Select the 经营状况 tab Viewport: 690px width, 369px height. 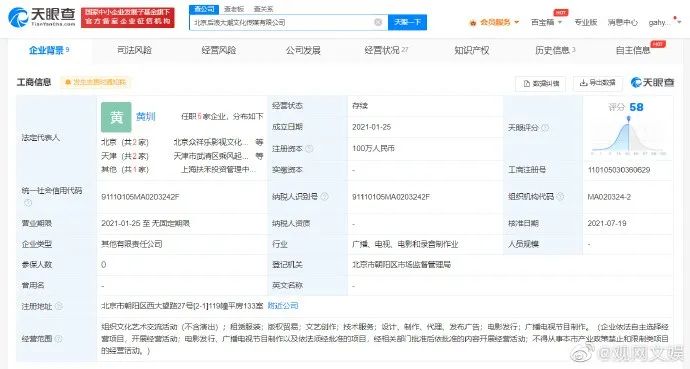386,50
